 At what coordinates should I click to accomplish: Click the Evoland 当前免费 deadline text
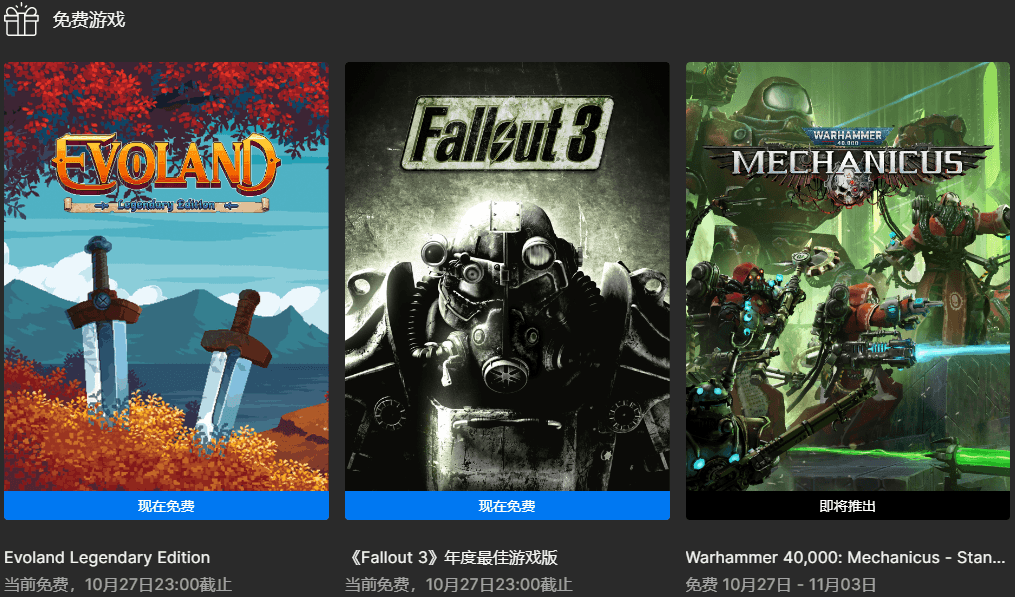pos(118,585)
